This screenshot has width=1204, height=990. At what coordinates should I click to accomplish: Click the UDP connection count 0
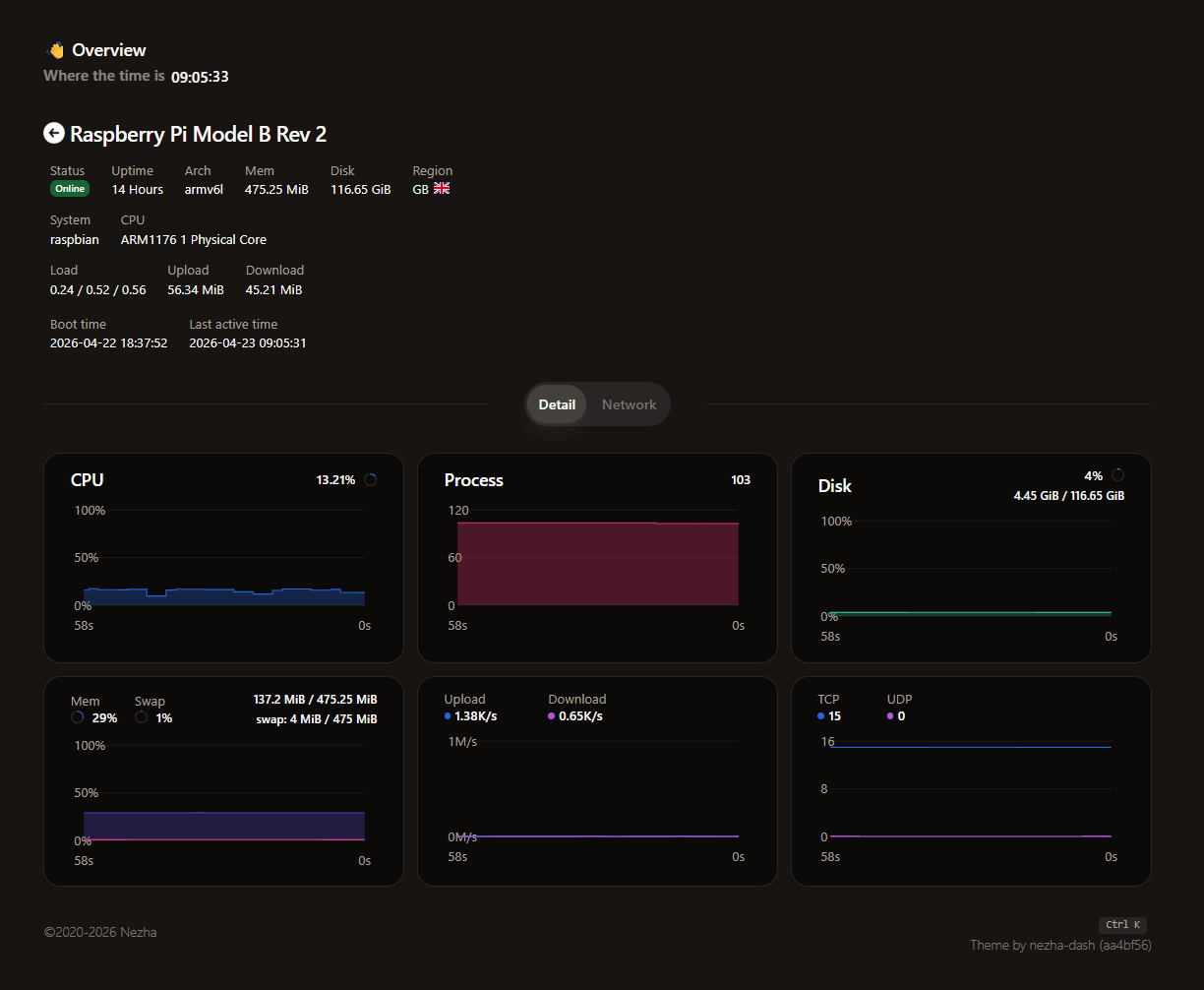[901, 716]
